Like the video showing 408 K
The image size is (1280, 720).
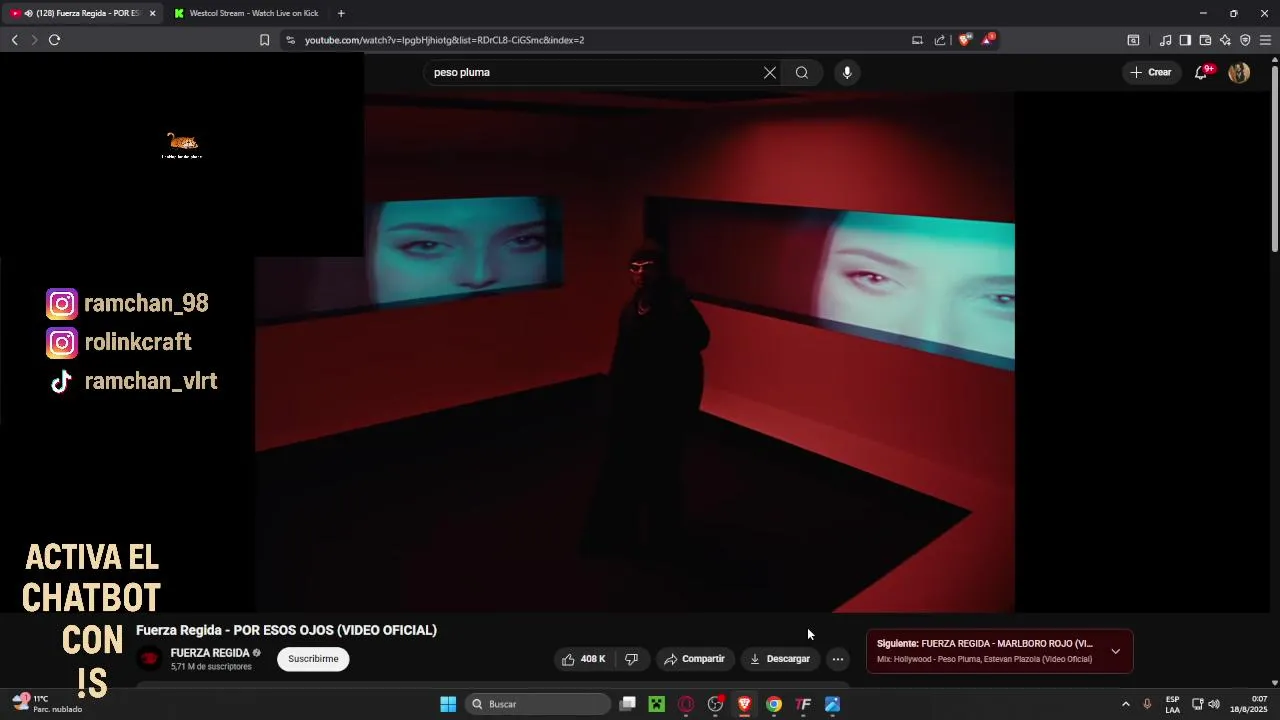(583, 659)
